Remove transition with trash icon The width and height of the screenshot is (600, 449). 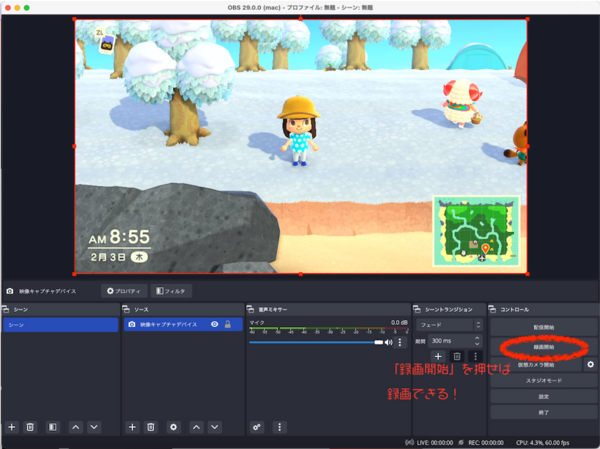coord(457,357)
